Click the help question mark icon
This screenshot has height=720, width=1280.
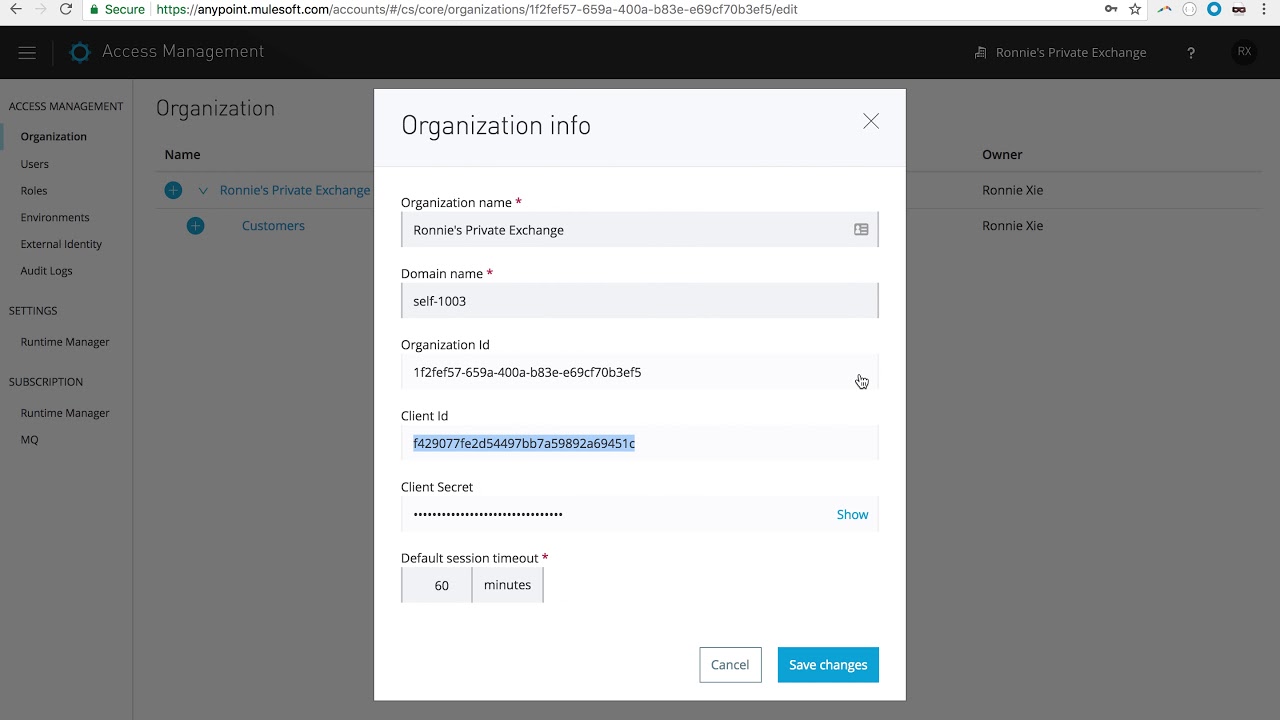1190,53
